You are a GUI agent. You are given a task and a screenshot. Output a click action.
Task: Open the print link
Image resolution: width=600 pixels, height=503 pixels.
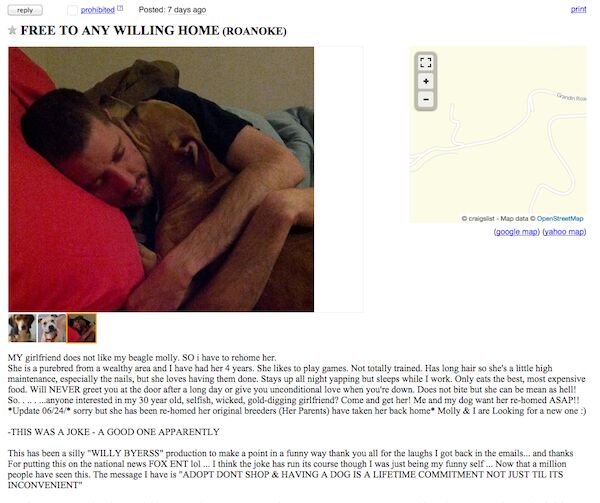[578, 9]
